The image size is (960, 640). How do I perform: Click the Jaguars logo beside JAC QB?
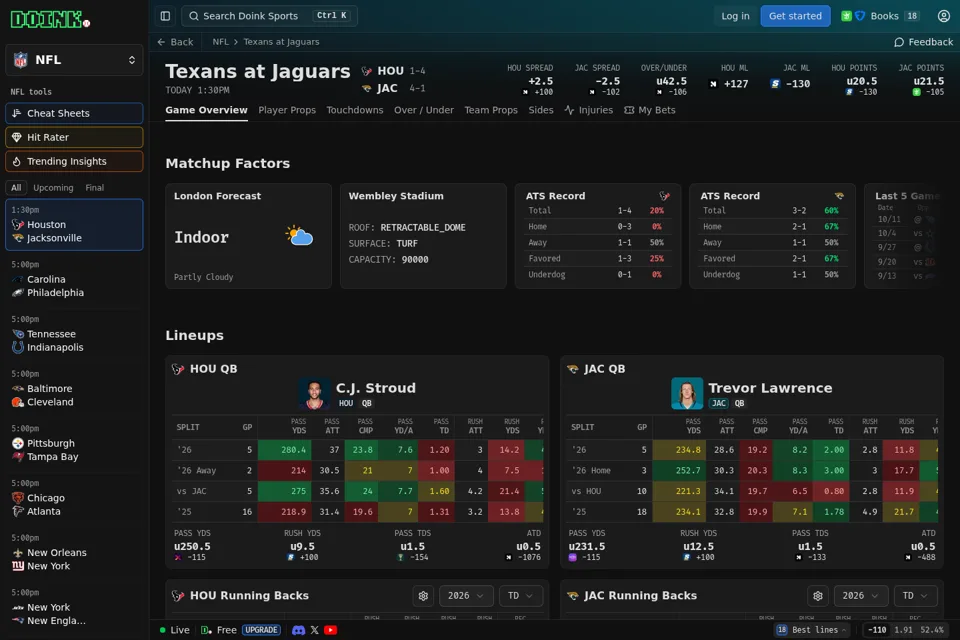click(573, 369)
